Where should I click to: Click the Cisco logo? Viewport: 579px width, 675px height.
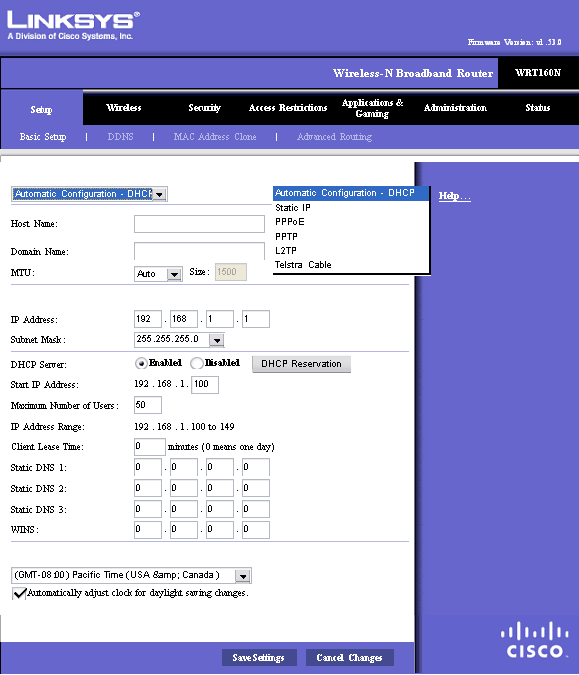534,640
